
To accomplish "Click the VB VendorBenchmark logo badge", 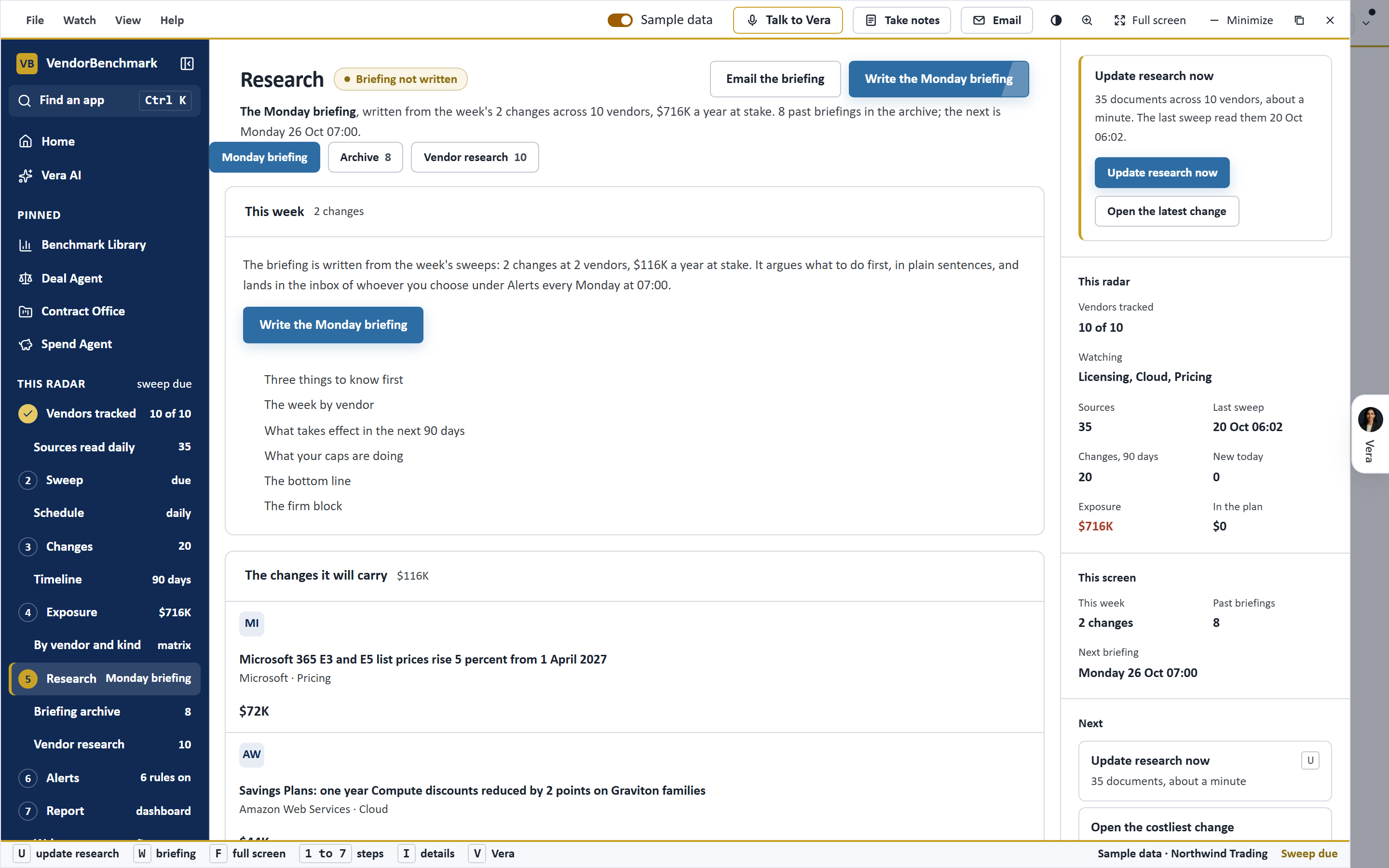I will pyautogui.click(x=27, y=63).
